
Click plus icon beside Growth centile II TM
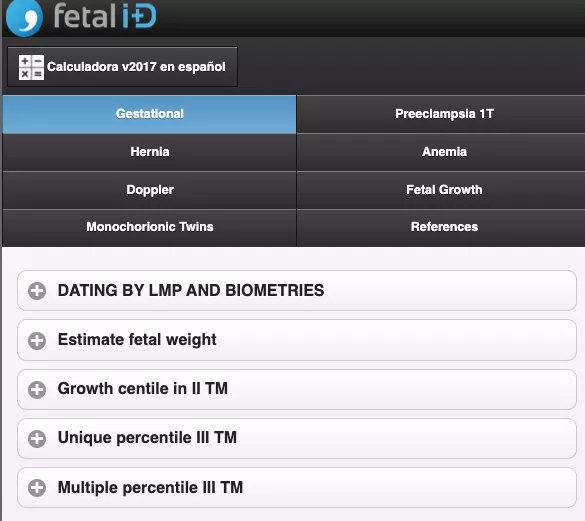[37, 390]
